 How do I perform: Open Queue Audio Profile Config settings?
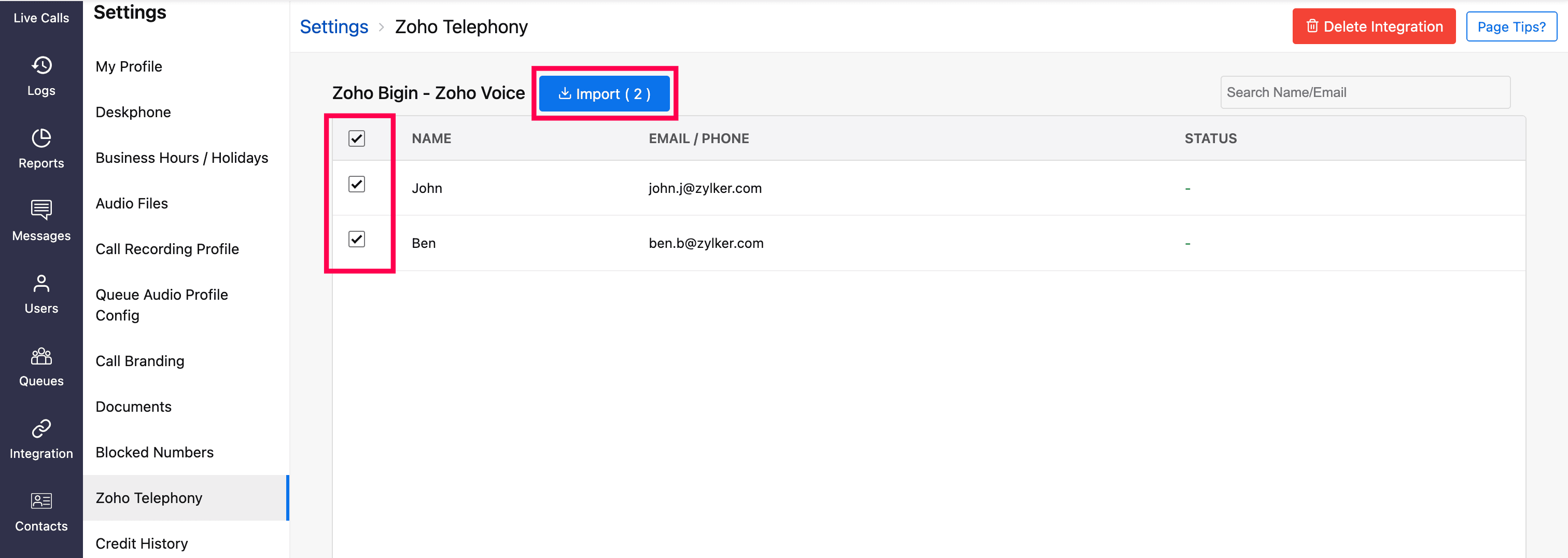pos(162,305)
